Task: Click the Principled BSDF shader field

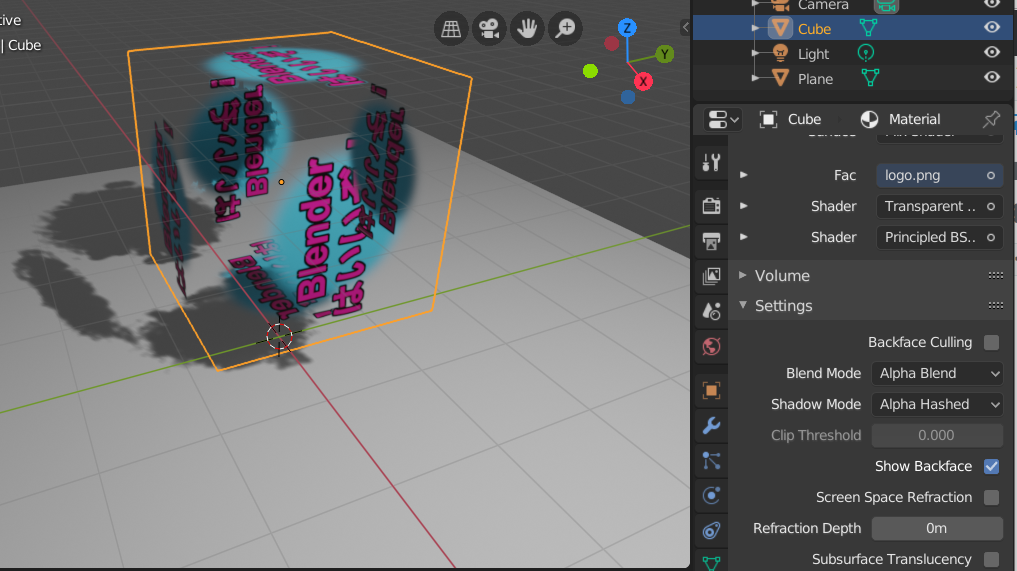Action: coord(939,237)
